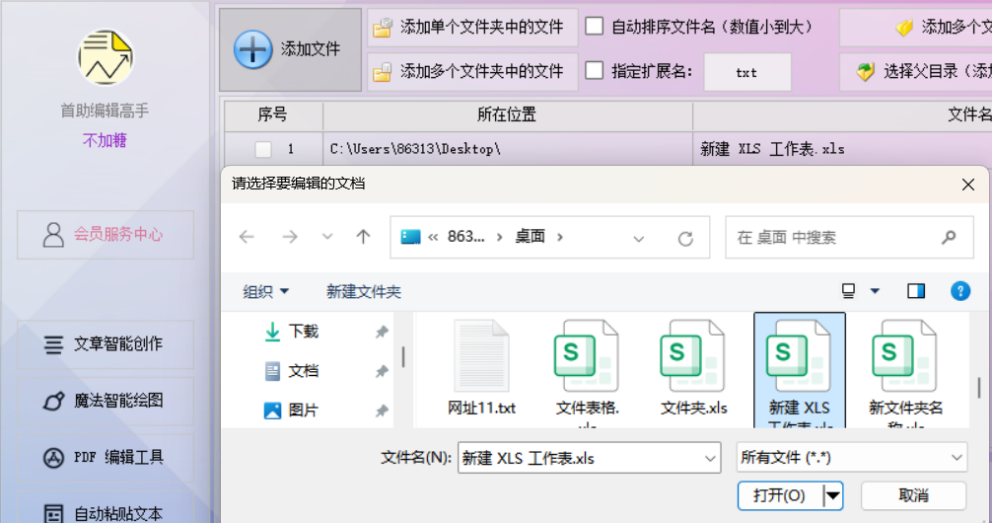The image size is (992, 523).
Task: Click the 所在位置 column header
Action: pos(507,114)
